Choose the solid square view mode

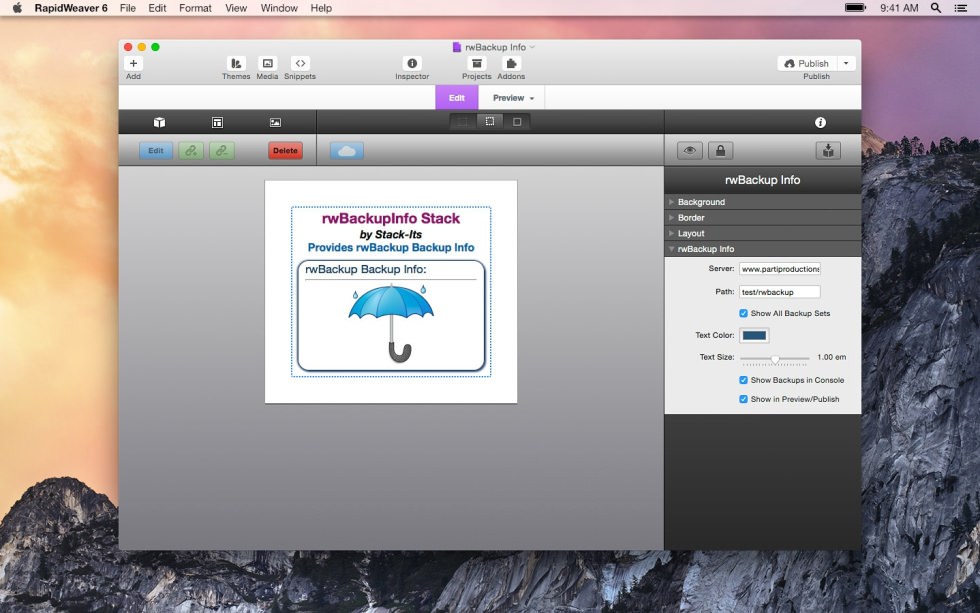coord(517,122)
